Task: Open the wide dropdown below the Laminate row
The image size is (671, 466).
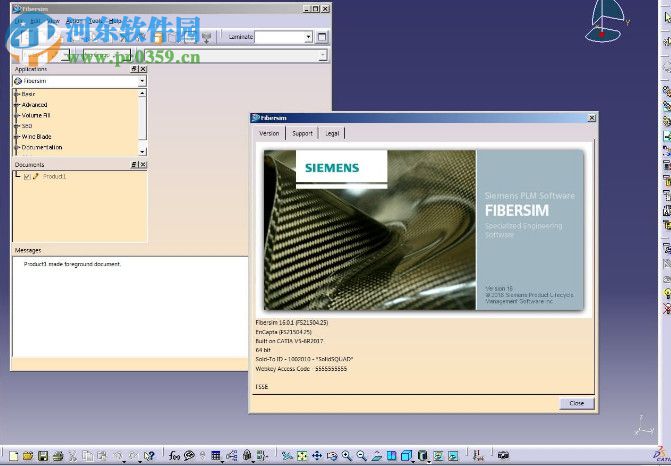Action: tap(323, 55)
